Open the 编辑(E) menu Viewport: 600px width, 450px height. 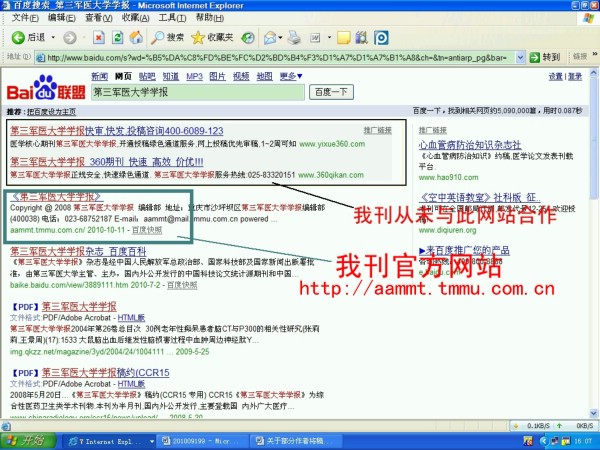pos(62,18)
